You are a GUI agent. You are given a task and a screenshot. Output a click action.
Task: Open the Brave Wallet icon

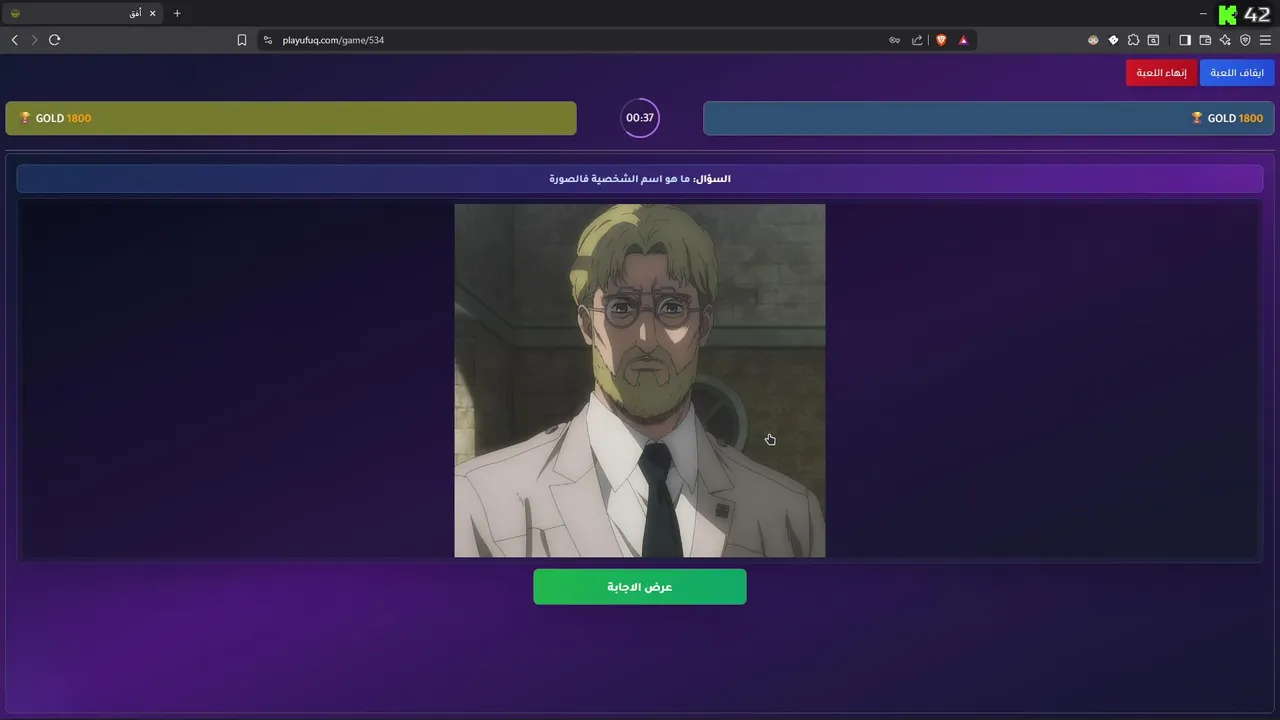point(1205,40)
